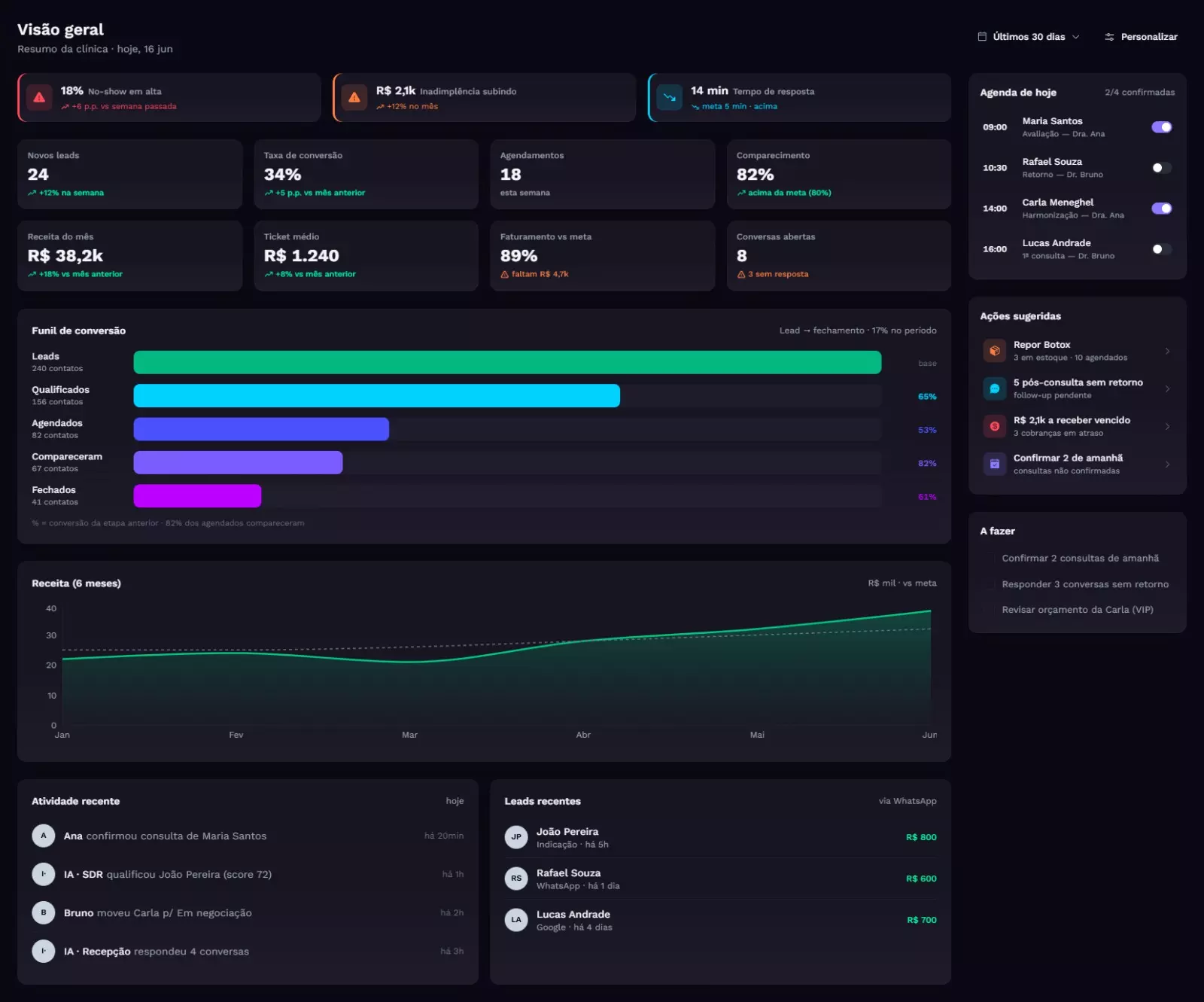Click the calendar icon beside Últimos 30 dias
This screenshot has width=1204, height=1002.
[x=982, y=37]
